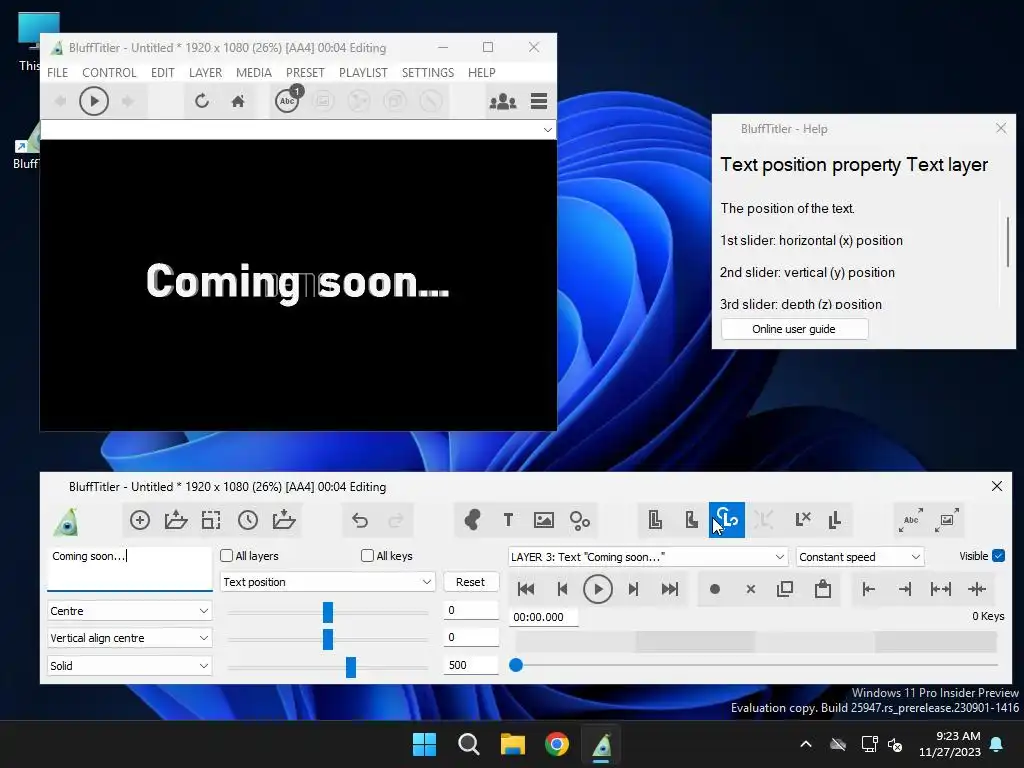Click the set show resolution icon
Image resolution: width=1024 pixels, height=768 pixels.
click(211, 520)
